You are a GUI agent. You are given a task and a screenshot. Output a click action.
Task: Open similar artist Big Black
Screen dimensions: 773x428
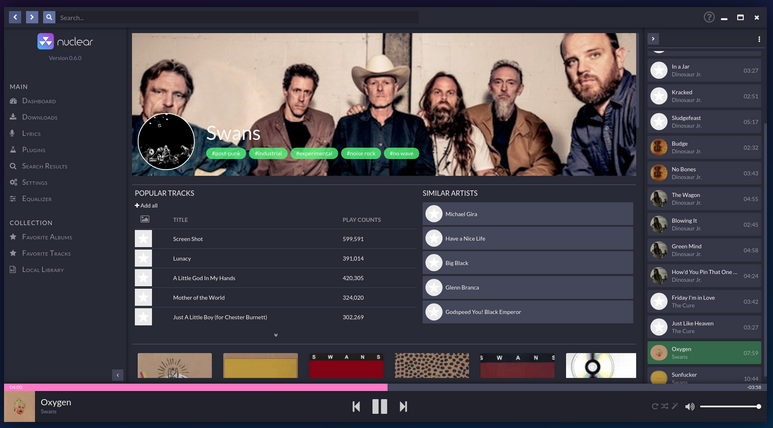tap(527, 263)
